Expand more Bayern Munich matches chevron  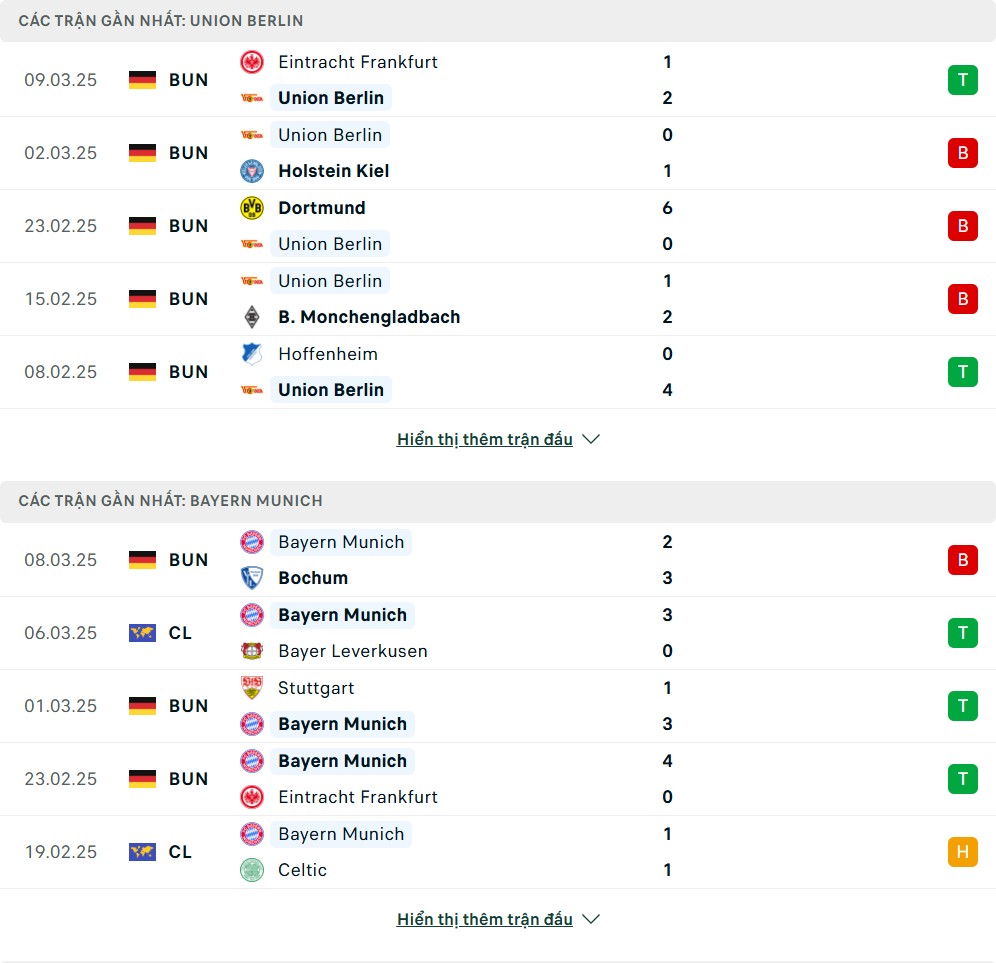(591, 919)
